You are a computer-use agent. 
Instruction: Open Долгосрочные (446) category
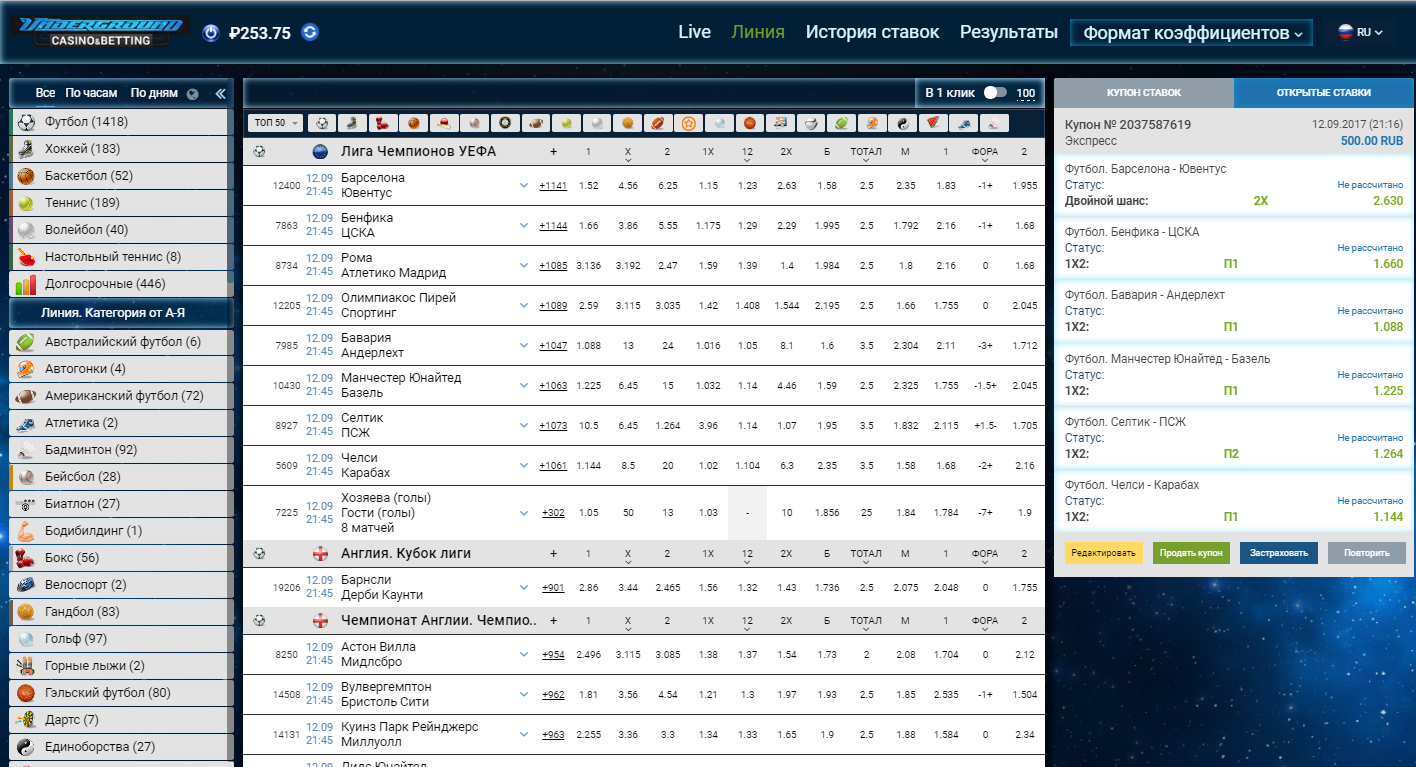pos(121,284)
